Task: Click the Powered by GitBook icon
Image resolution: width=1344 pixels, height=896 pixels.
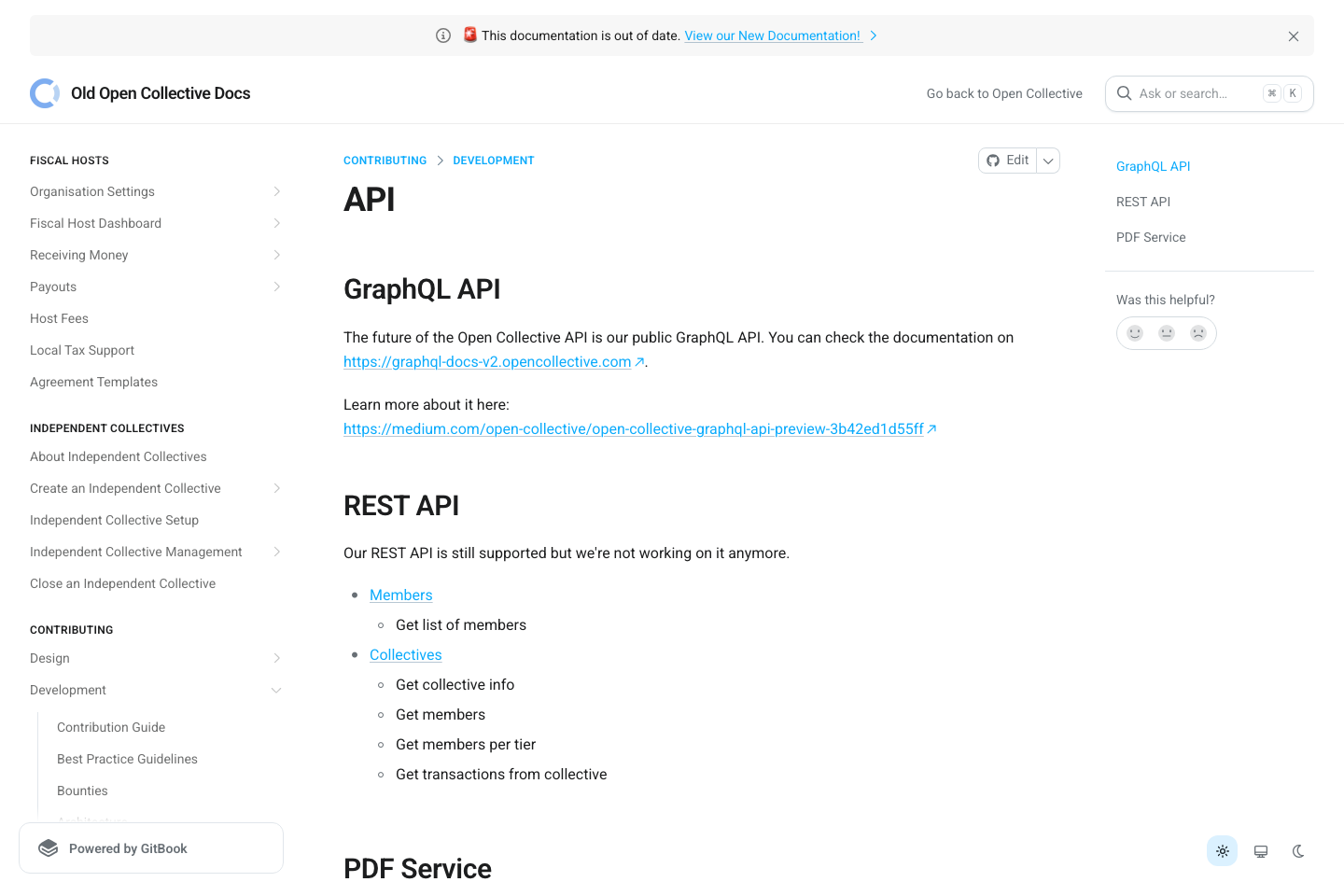Action: (x=48, y=847)
